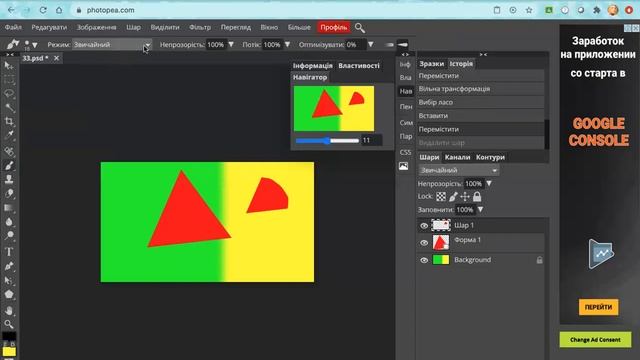Select the Brush tool in the toolbar
This screenshot has width=640, height=360.
[x=9, y=165]
